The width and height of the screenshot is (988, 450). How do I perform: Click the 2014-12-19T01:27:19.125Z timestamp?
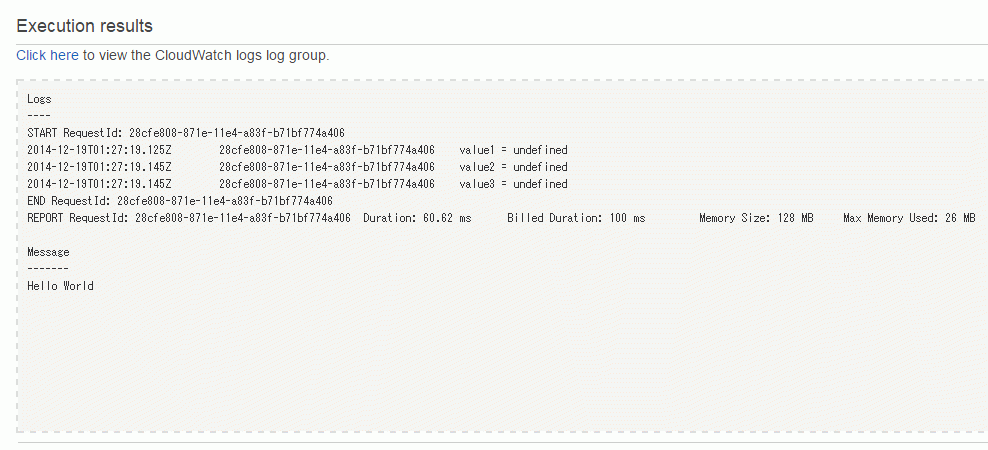(x=100, y=150)
